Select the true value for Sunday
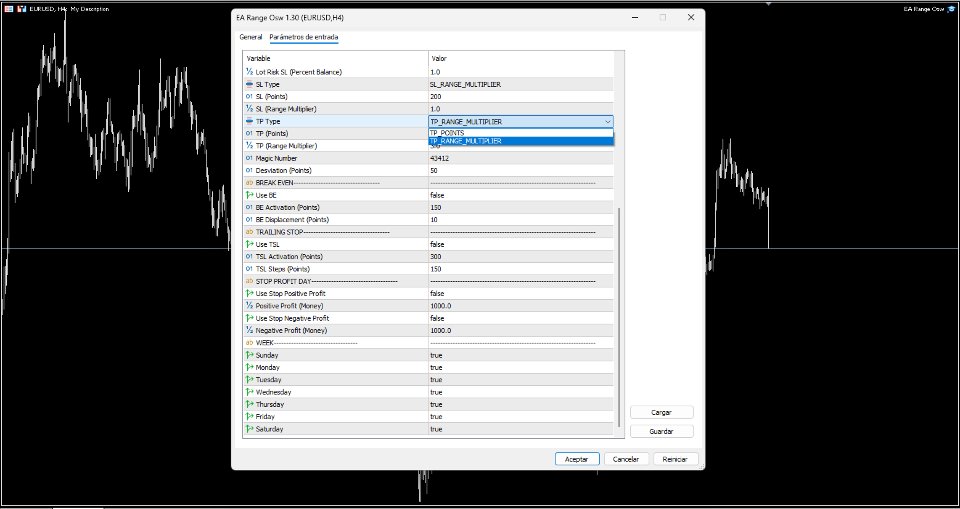The image size is (960, 509). (436, 355)
